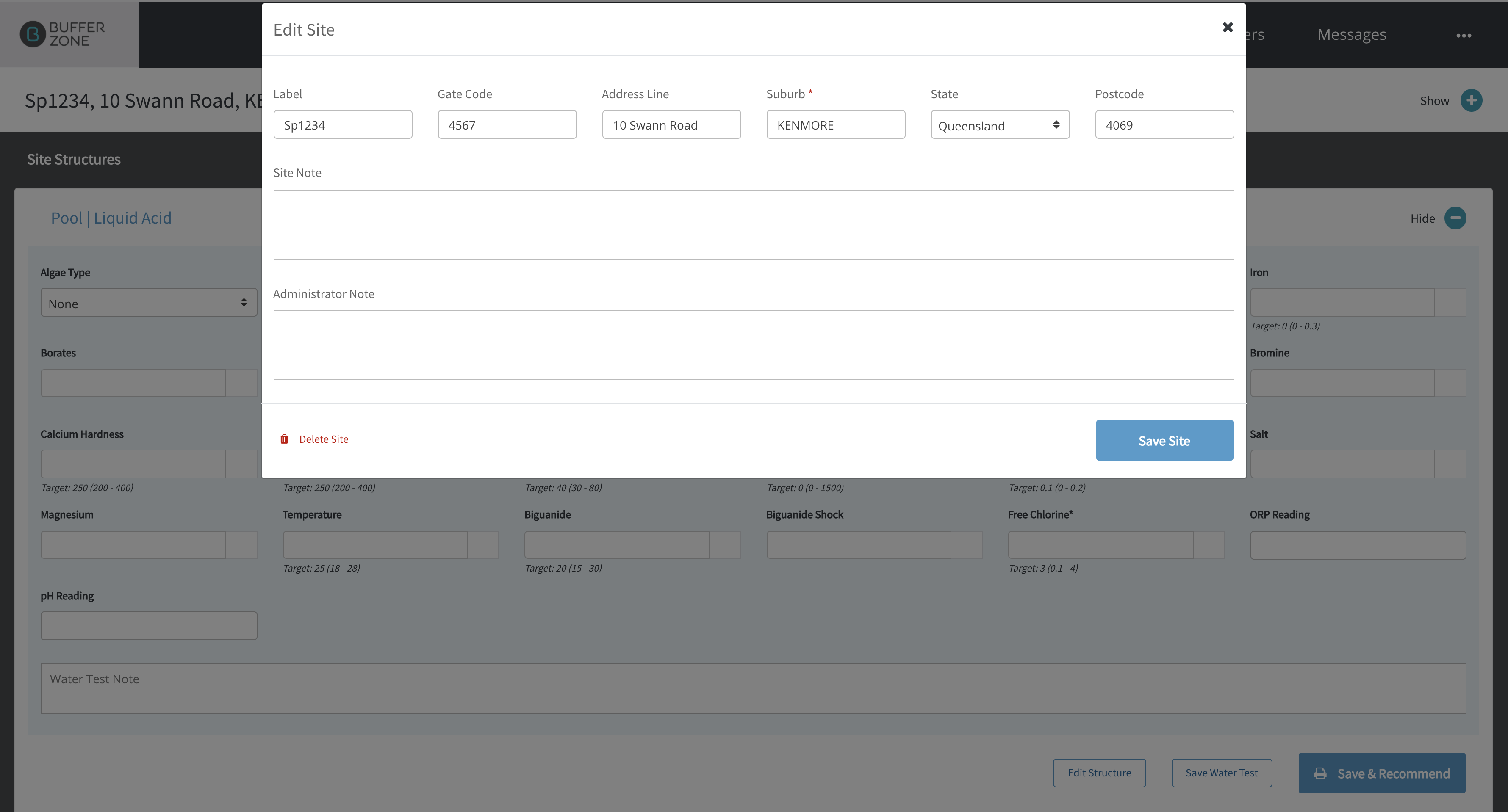This screenshot has height=812, width=1508.
Task: Open the Algae Type dropdown
Action: (x=149, y=302)
